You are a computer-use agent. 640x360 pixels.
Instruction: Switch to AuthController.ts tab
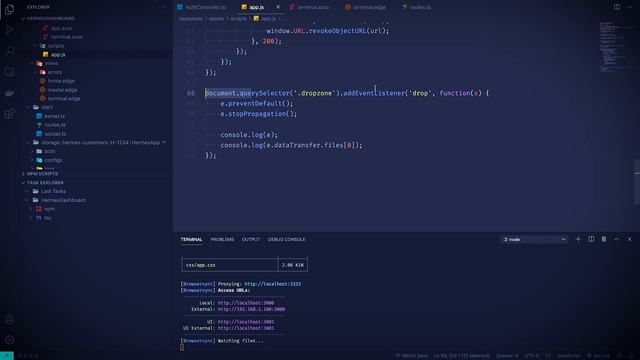point(202,7)
